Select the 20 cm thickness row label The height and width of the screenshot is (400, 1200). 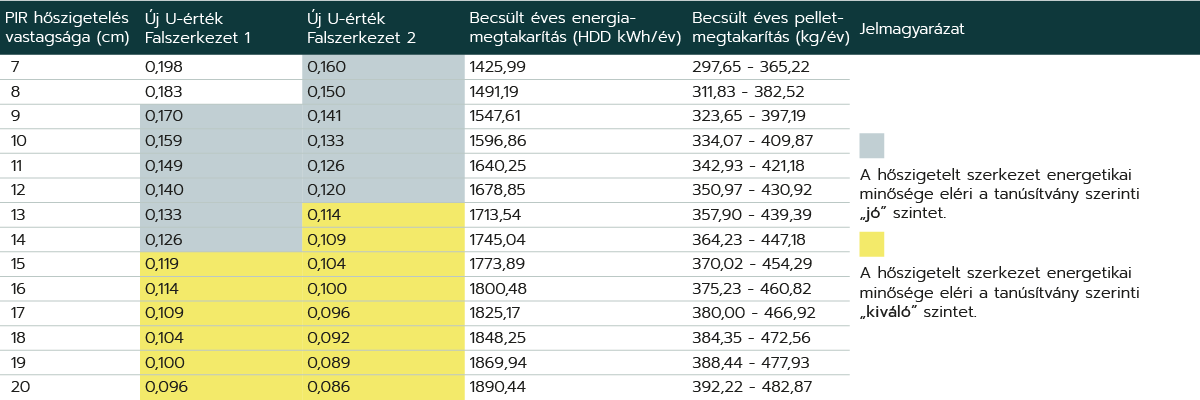(20, 386)
